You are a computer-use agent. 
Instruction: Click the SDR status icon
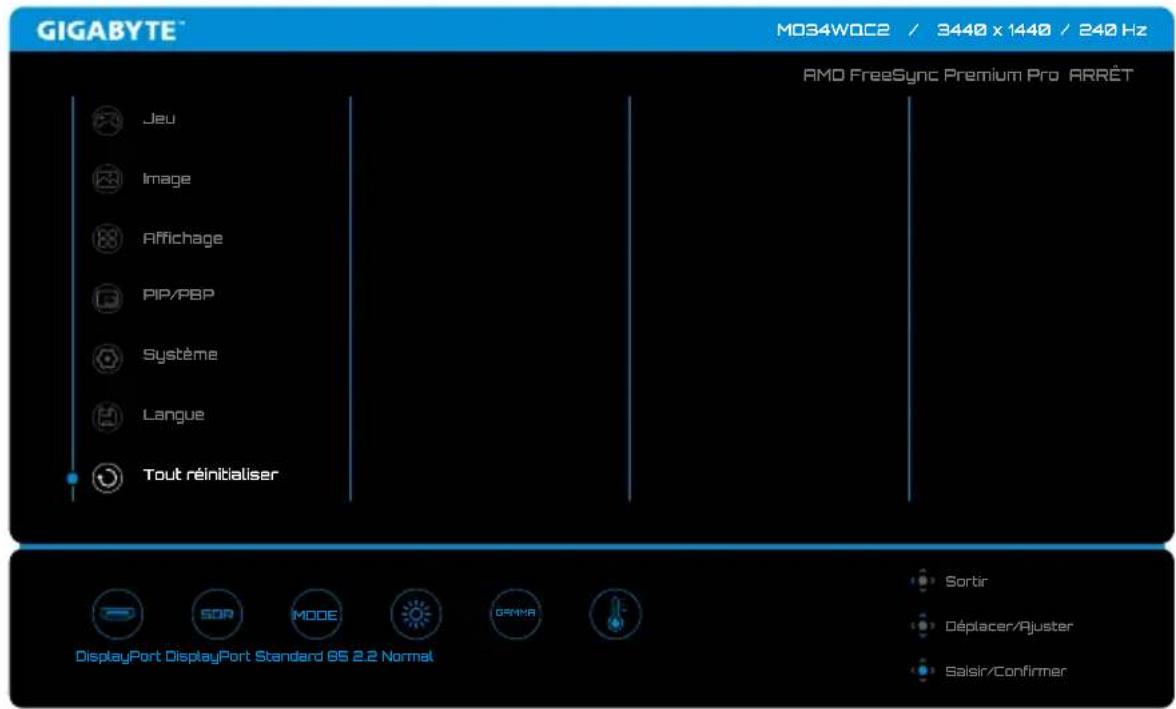[217, 614]
